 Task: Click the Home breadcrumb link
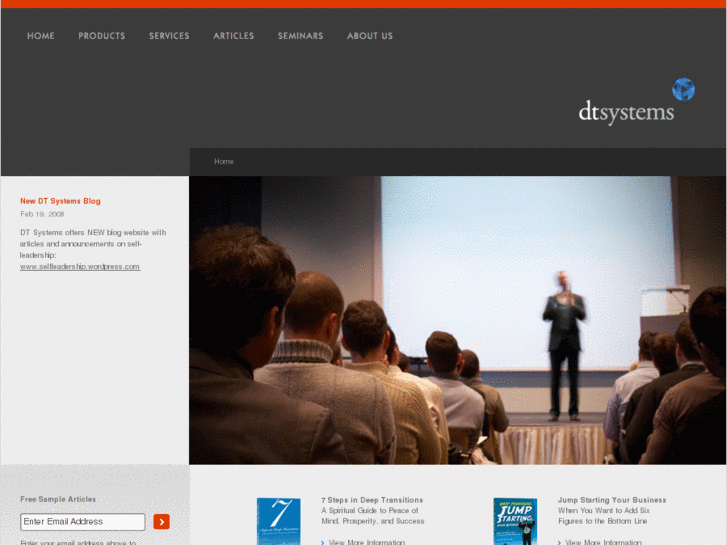pos(224,161)
